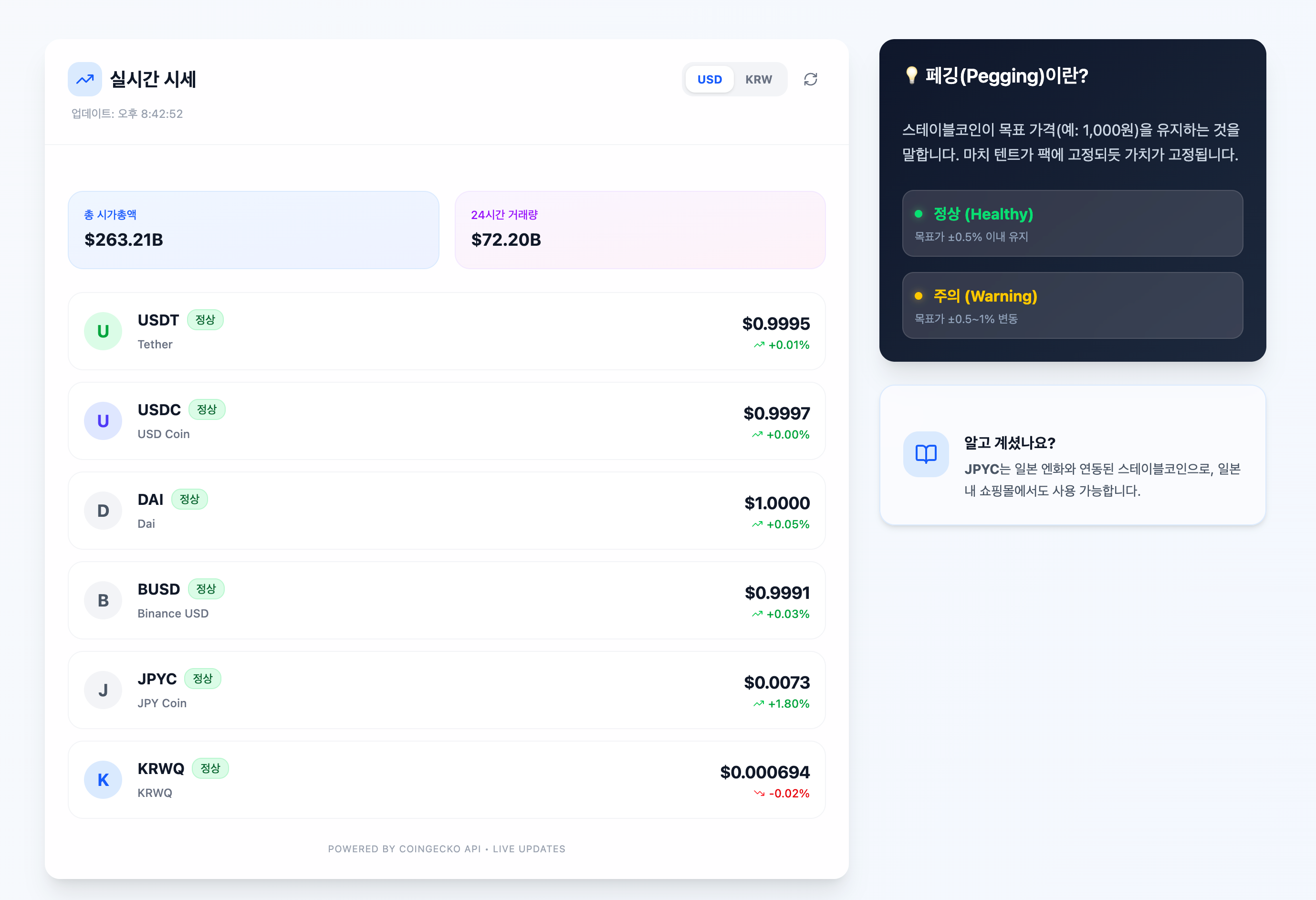Click the yellow dot in Warning card
Viewport: 1316px width, 900px height.
919,296
